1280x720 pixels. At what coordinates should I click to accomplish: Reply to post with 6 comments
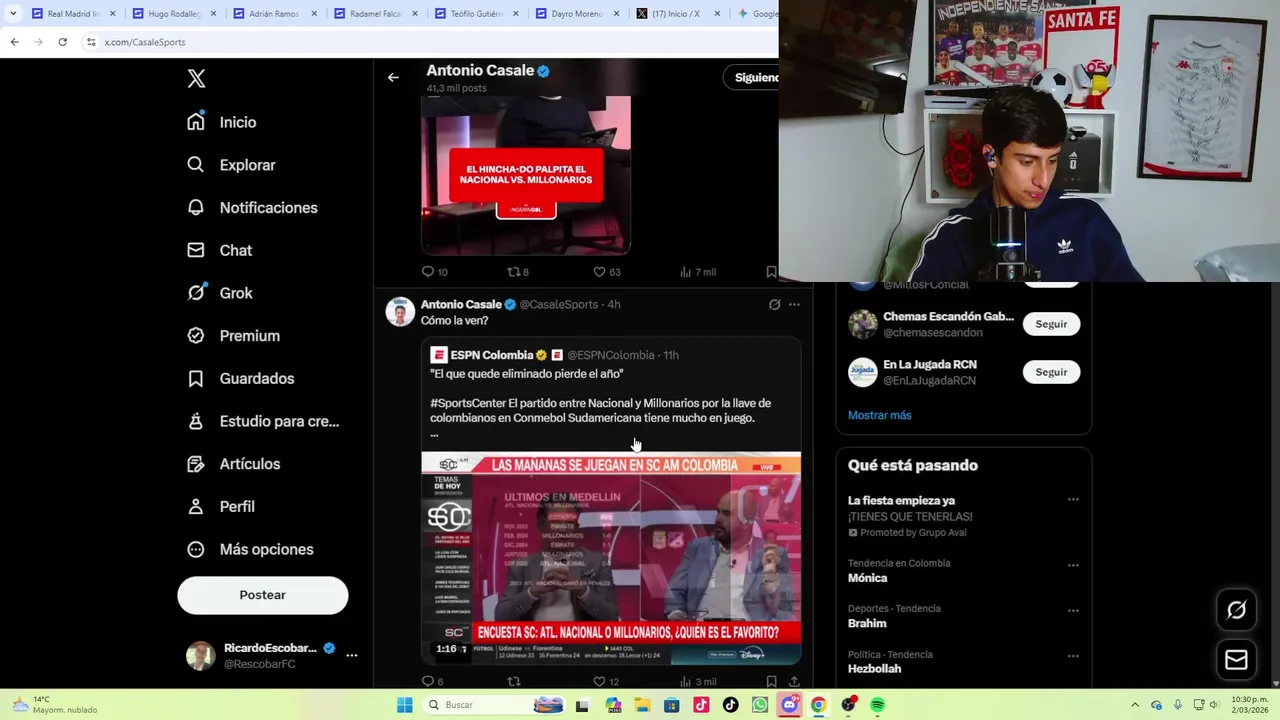point(433,682)
